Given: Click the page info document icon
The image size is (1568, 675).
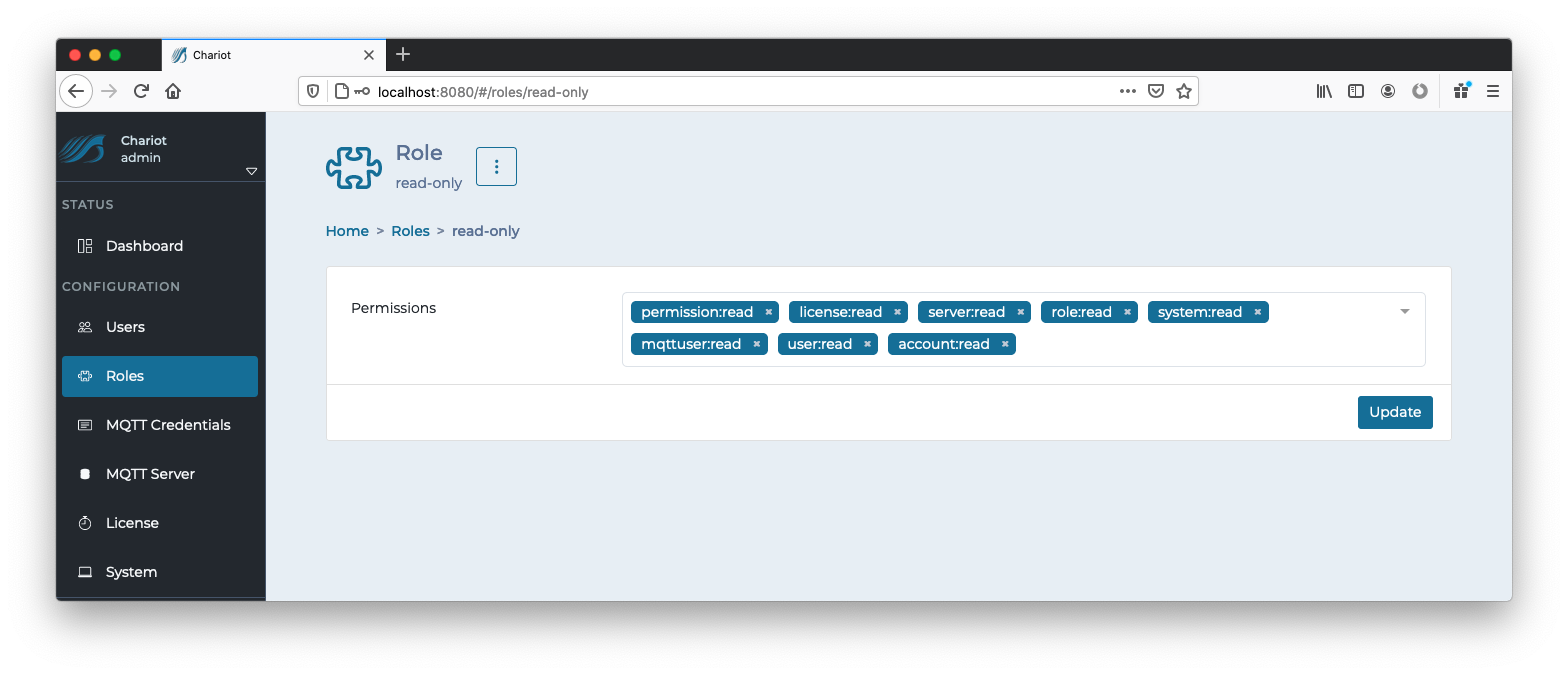Looking at the screenshot, I should (341, 91).
